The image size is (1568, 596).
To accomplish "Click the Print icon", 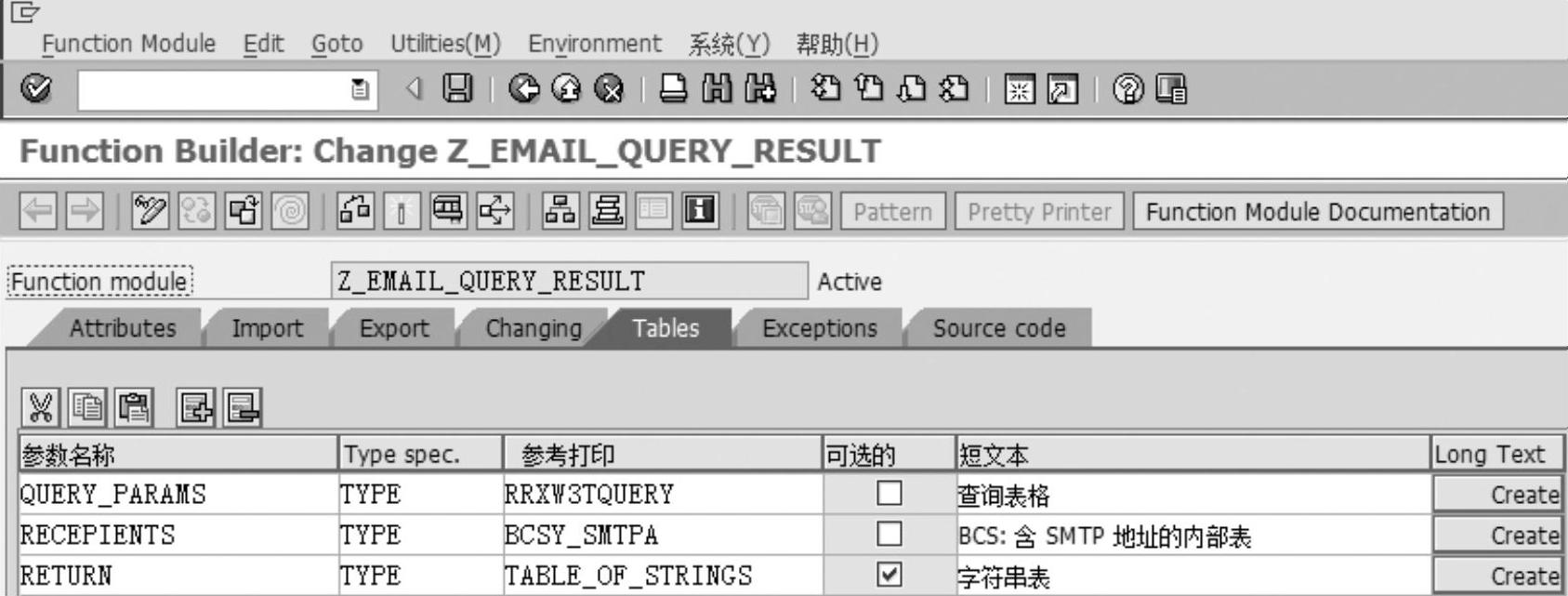I will click(673, 89).
